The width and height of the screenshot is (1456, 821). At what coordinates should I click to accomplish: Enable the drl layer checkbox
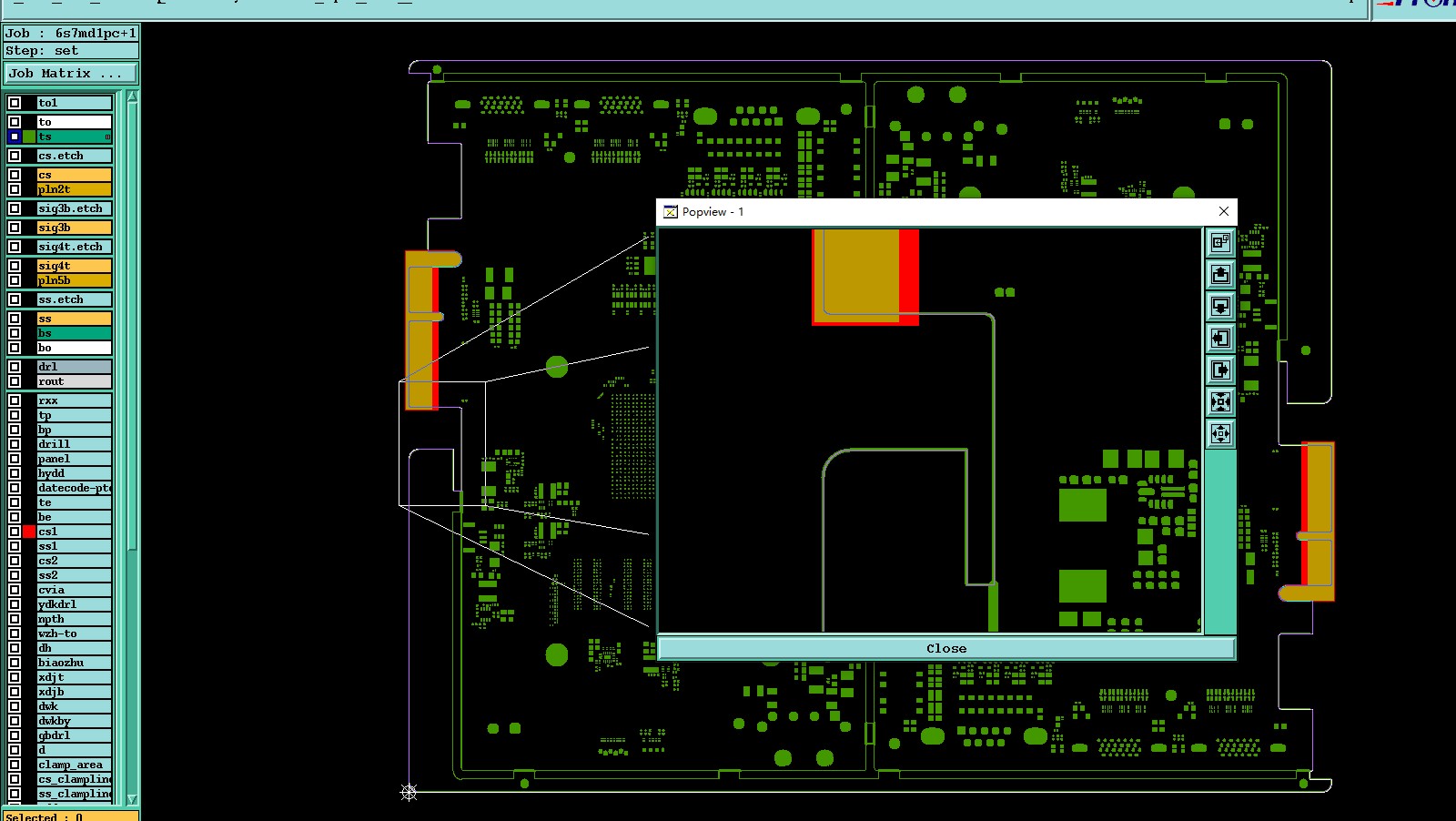coord(15,366)
